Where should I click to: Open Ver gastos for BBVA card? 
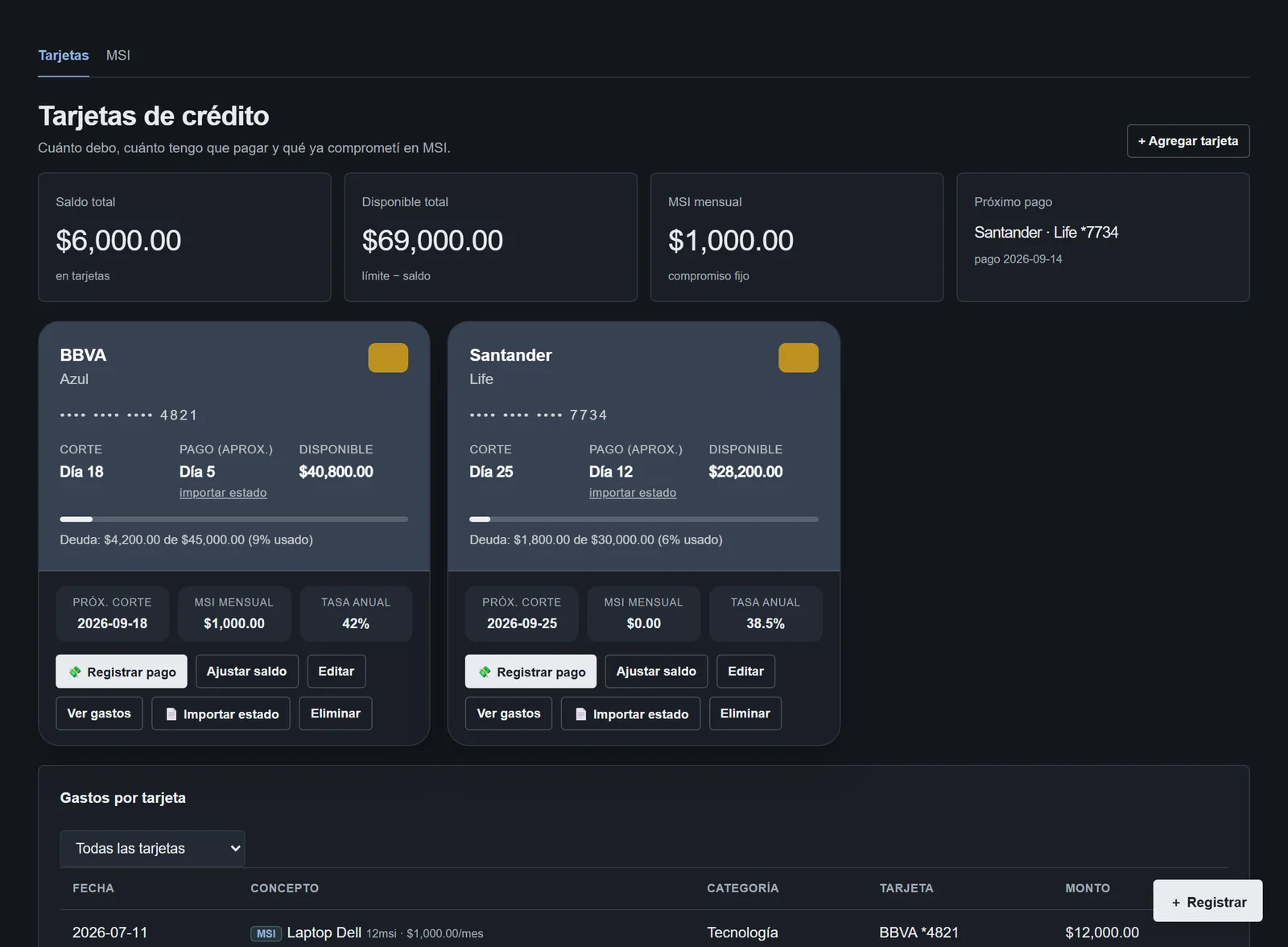[x=99, y=713]
